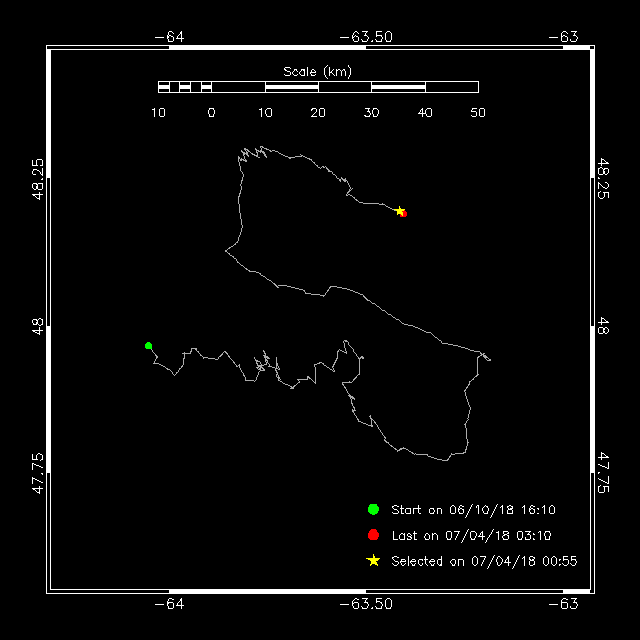Click the yellow star selected position marker

point(400,211)
